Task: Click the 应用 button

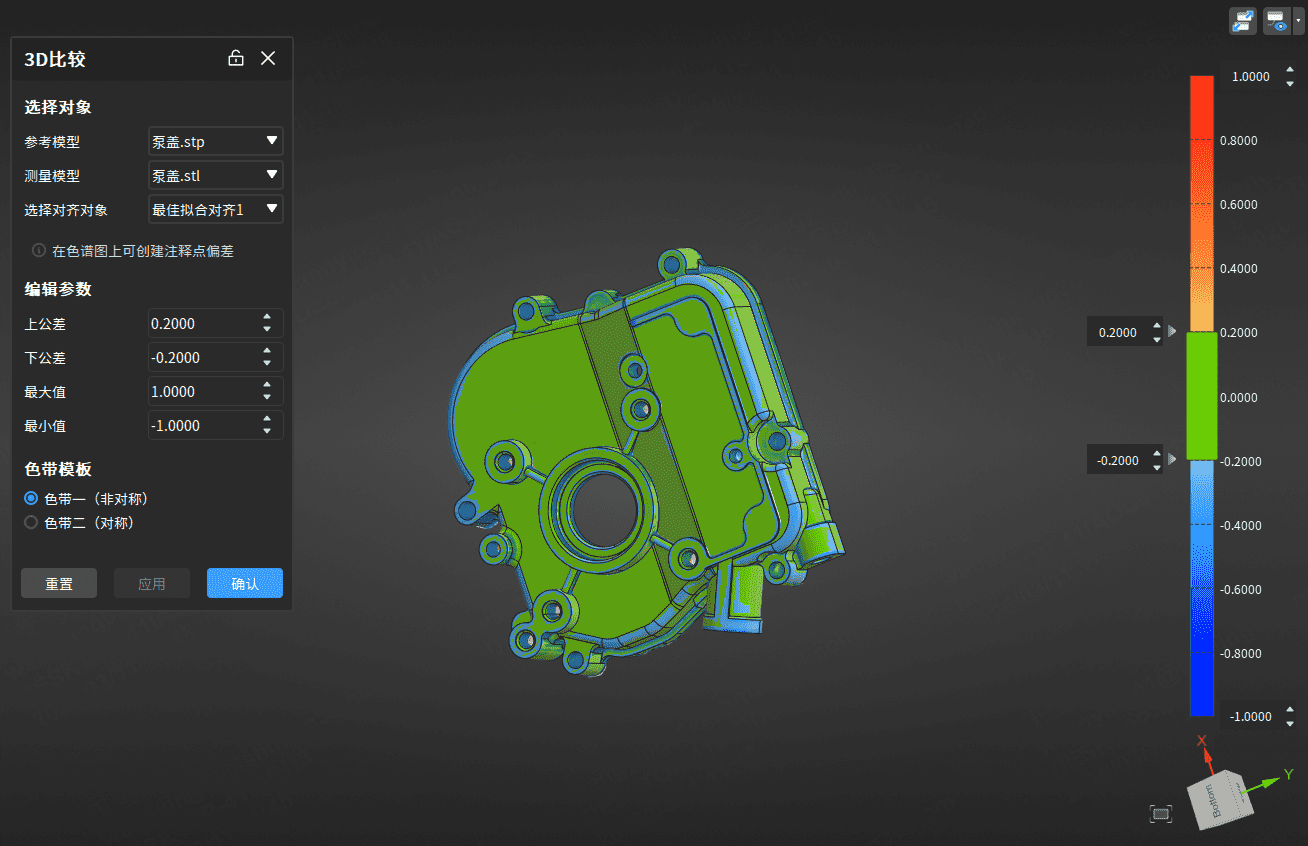Action: (x=152, y=583)
